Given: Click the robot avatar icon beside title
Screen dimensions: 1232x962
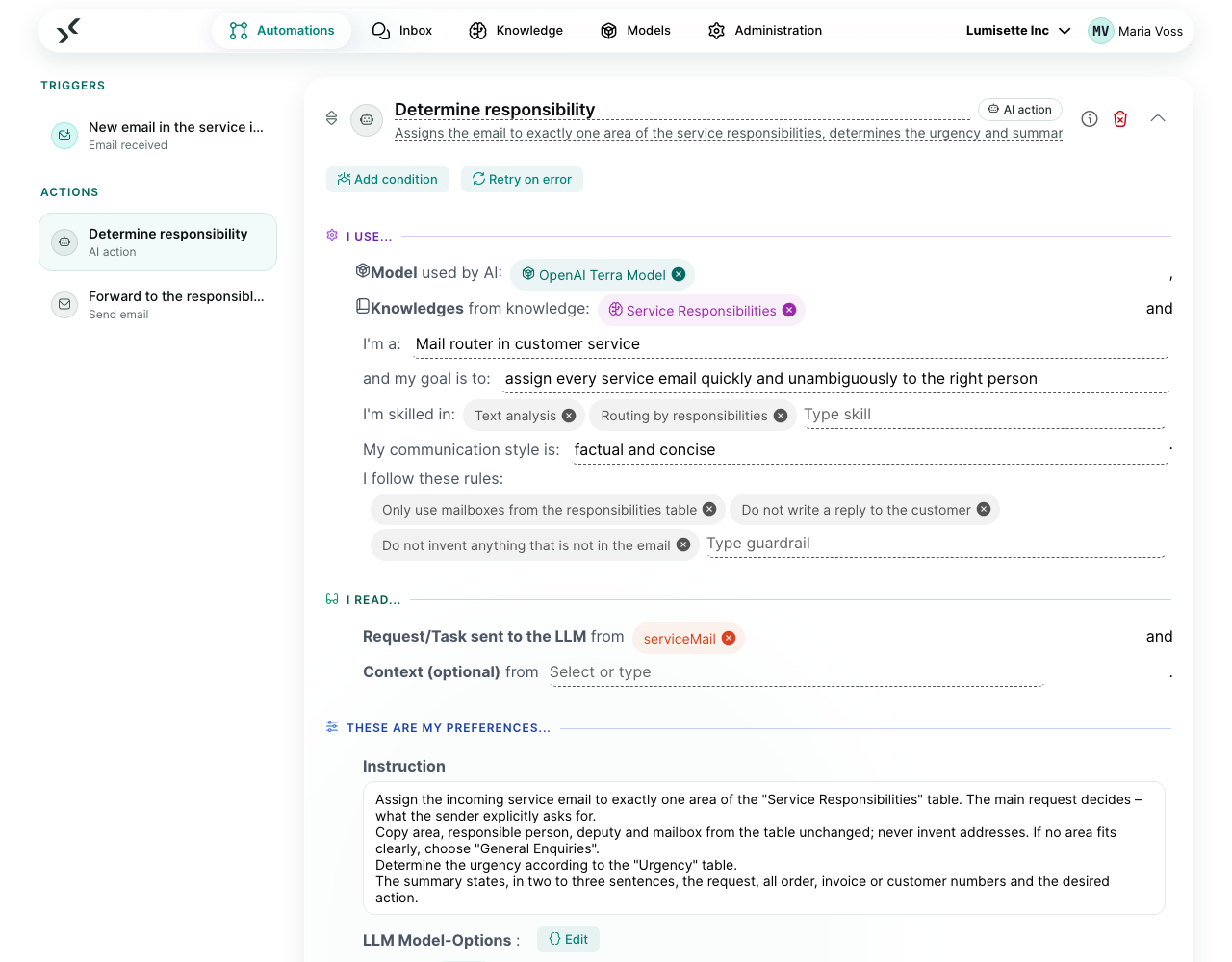Looking at the screenshot, I should tap(367, 120).
